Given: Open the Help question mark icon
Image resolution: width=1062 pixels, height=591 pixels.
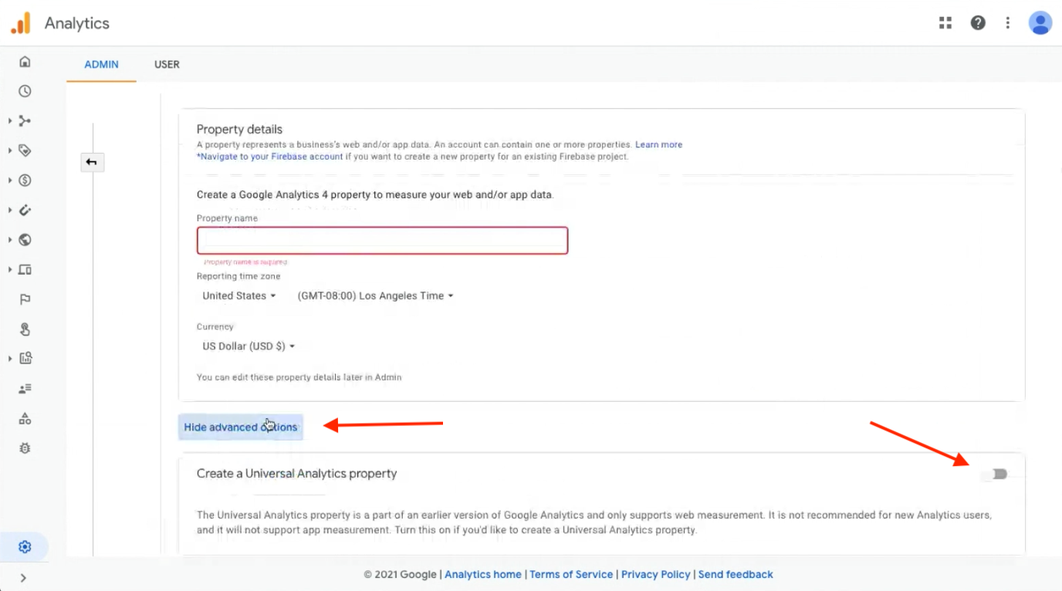Looking at the screenshot, I should click(x=977, y=23).
